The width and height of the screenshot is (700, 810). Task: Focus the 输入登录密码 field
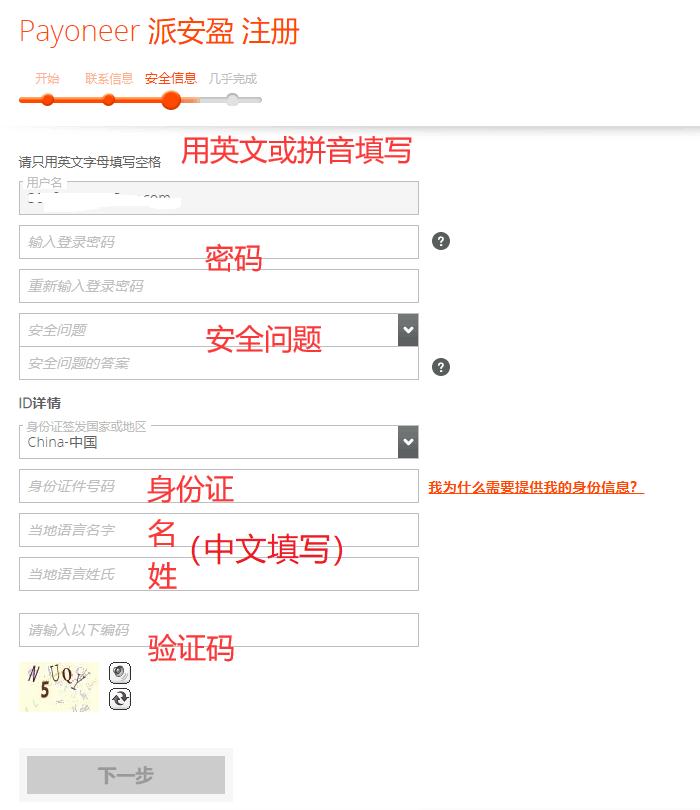[219, 242]
